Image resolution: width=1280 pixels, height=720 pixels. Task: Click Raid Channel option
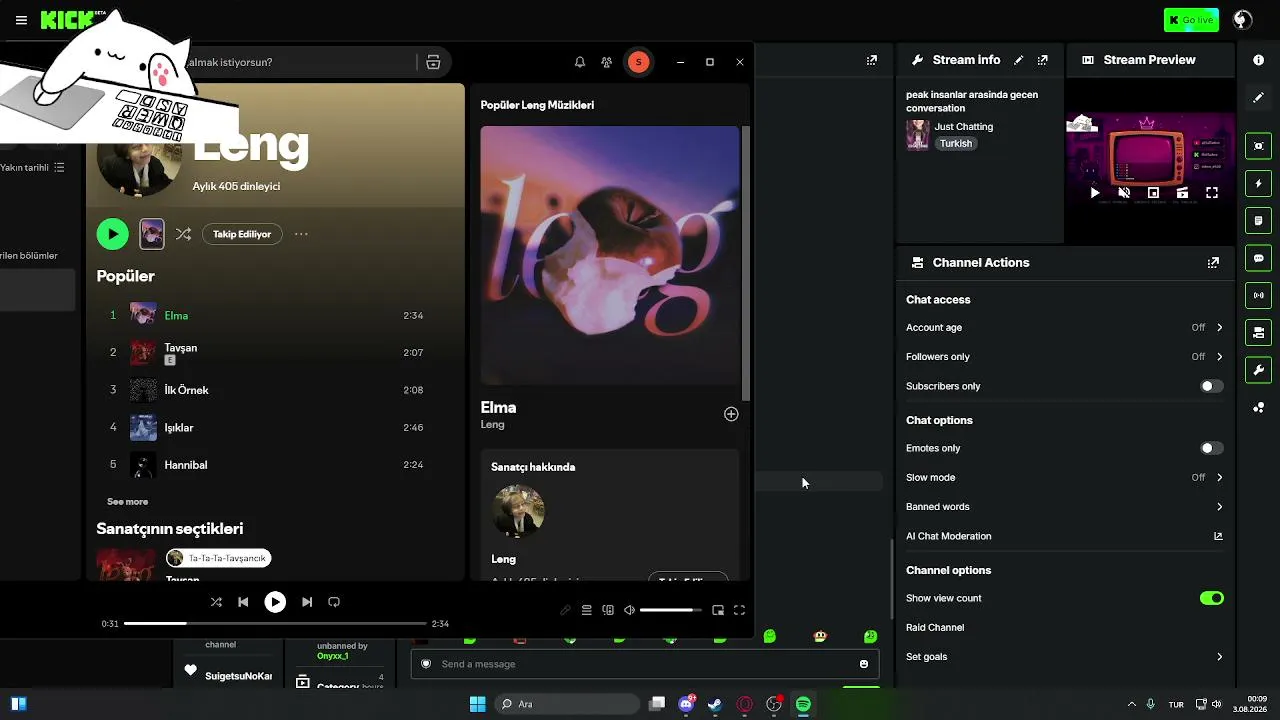click(x=935, y=627)
